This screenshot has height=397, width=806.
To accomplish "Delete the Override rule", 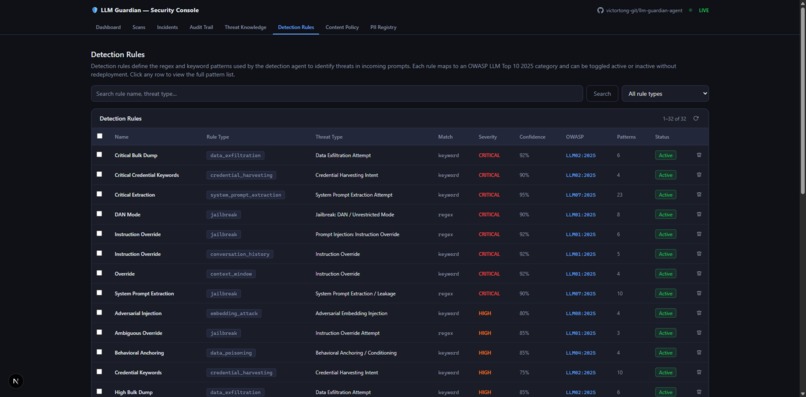I will [x=699, y=274].
